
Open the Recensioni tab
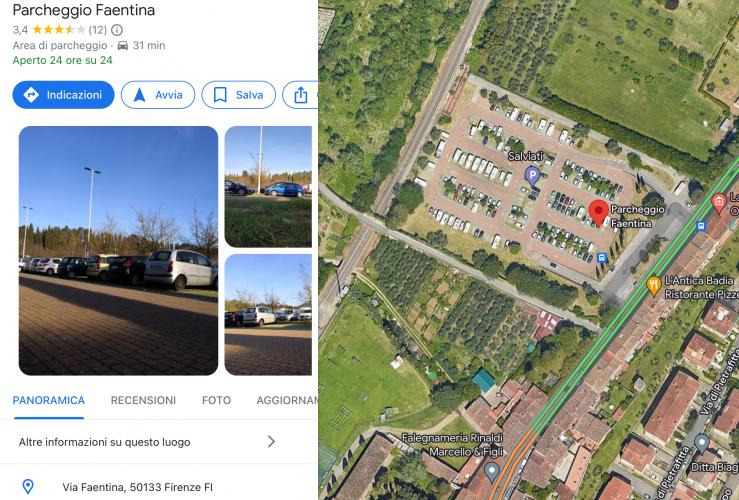pyautogui.click(x=143, y=400)
